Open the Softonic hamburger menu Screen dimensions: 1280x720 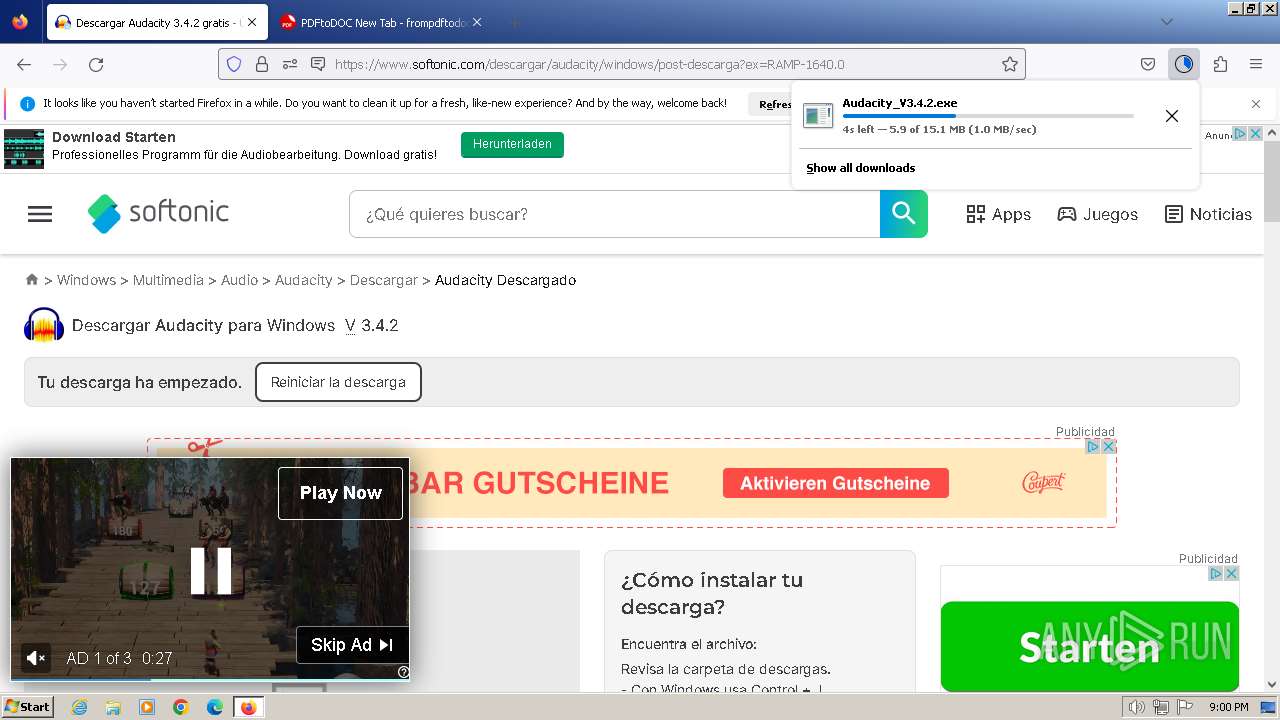point(40,214)
